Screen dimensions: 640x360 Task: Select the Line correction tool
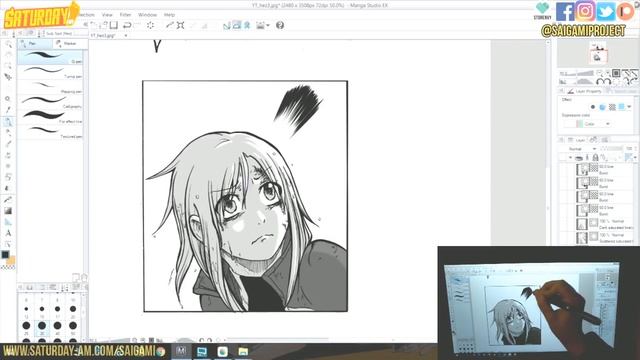(8, 244)
